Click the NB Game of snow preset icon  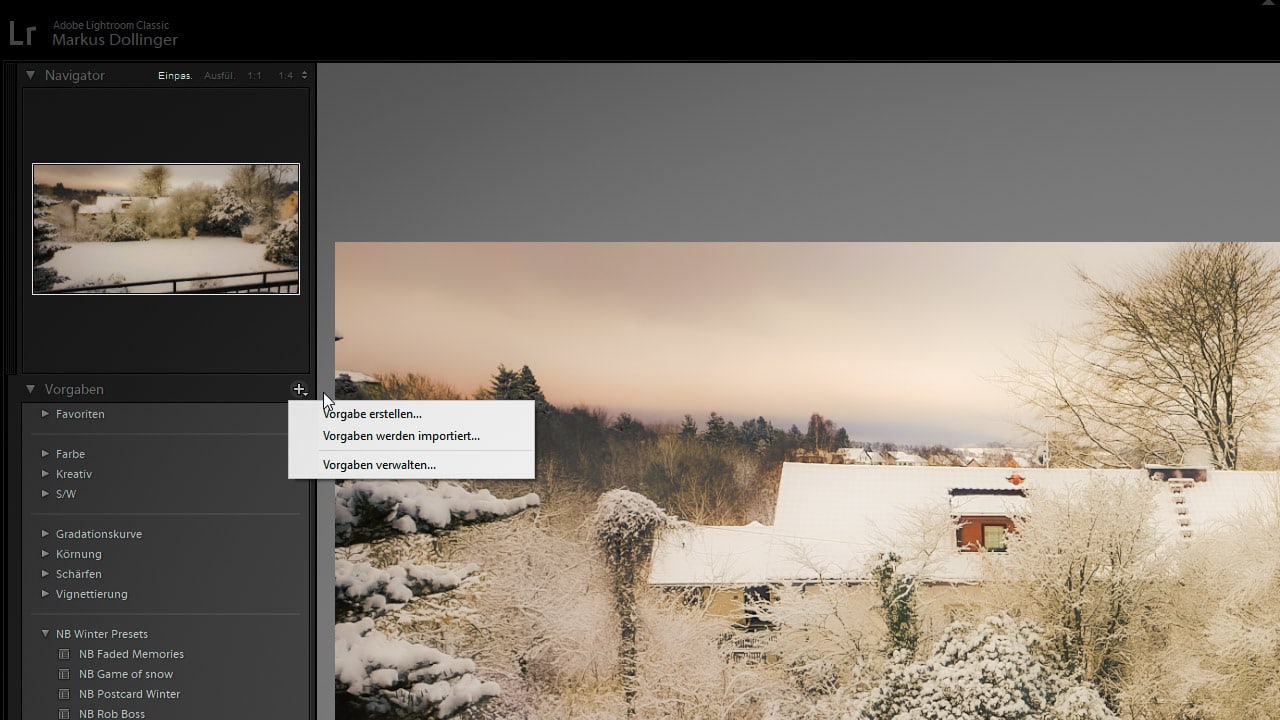point(64,674)
